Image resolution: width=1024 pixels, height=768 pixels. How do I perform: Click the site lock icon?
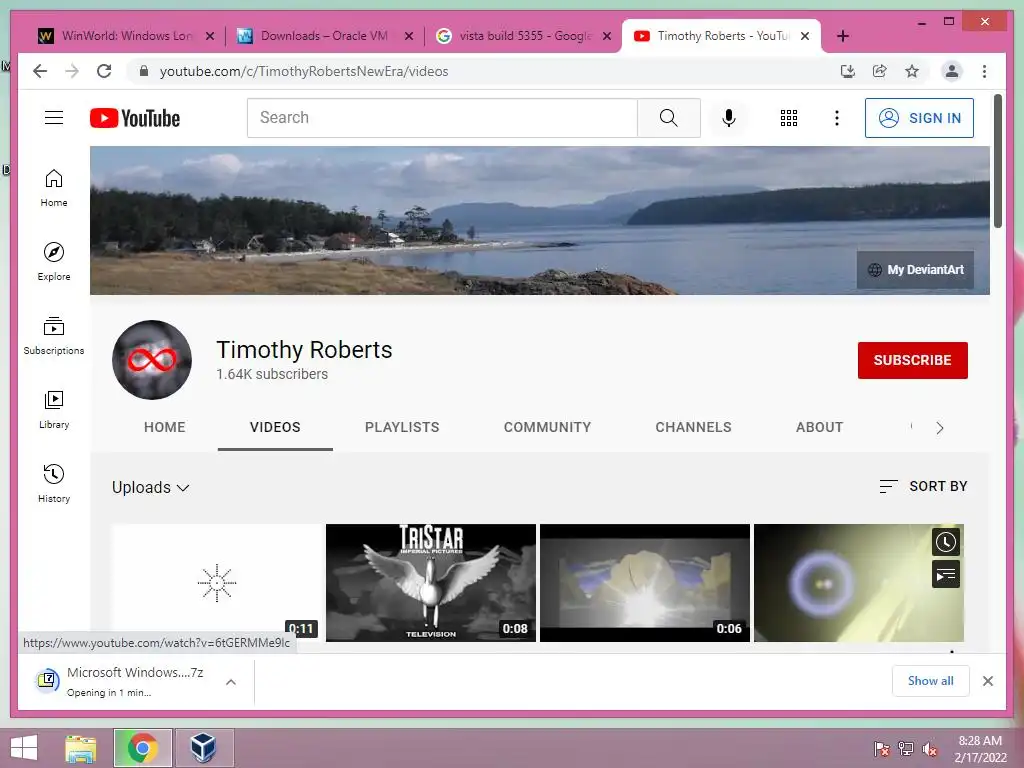click(x=144, y=71)
